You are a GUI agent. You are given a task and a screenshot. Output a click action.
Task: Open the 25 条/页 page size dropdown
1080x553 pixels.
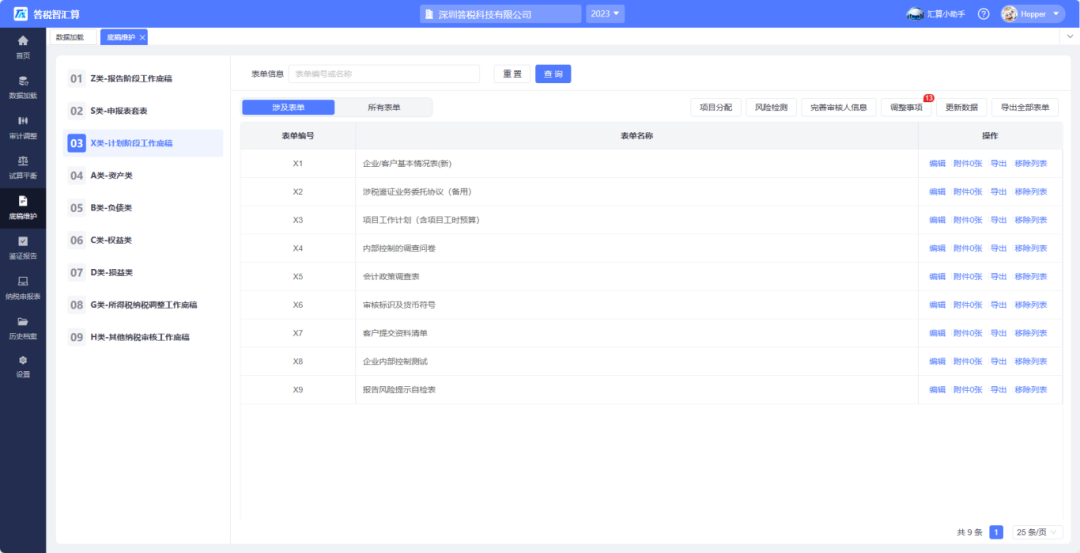tap(1037, 532)
